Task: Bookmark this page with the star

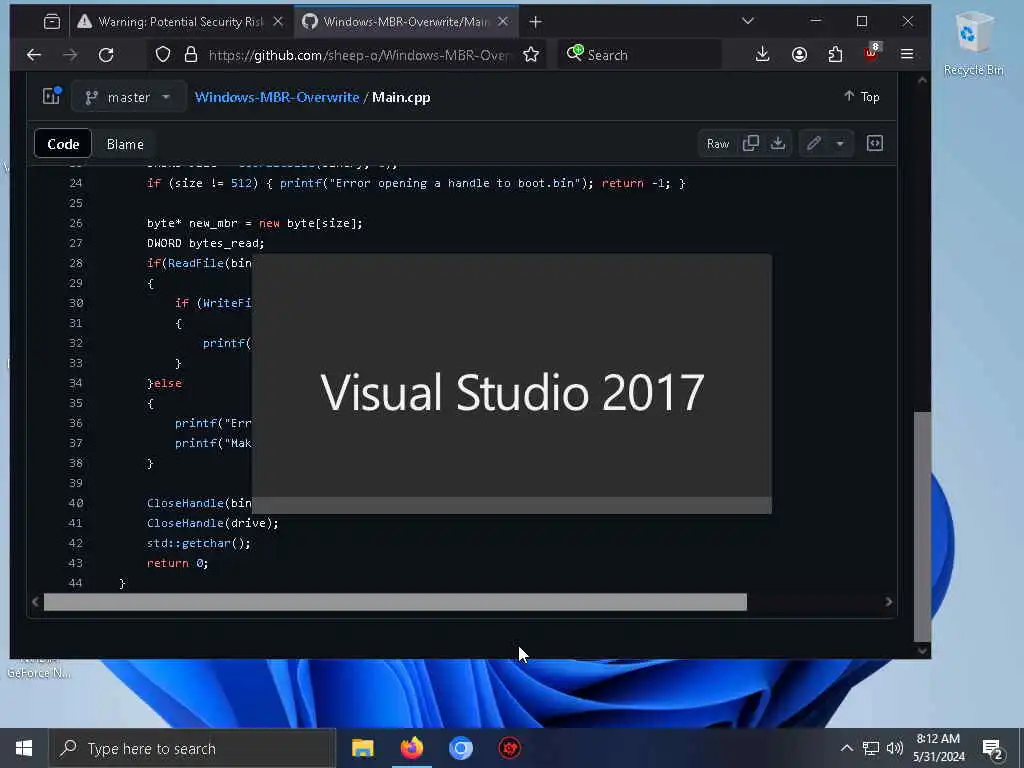Action: (531, 55)
